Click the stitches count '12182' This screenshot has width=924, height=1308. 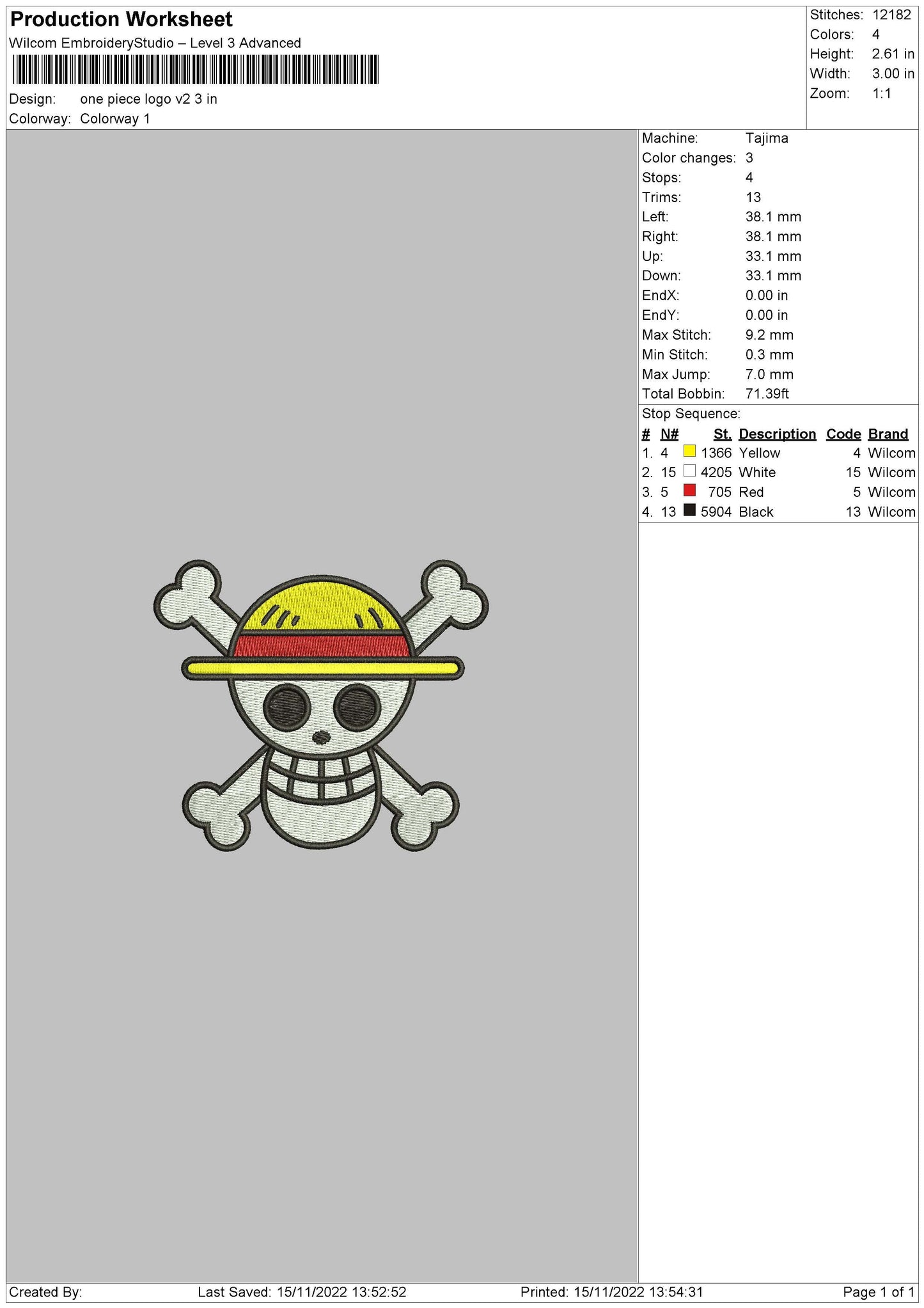click(891, 15)
